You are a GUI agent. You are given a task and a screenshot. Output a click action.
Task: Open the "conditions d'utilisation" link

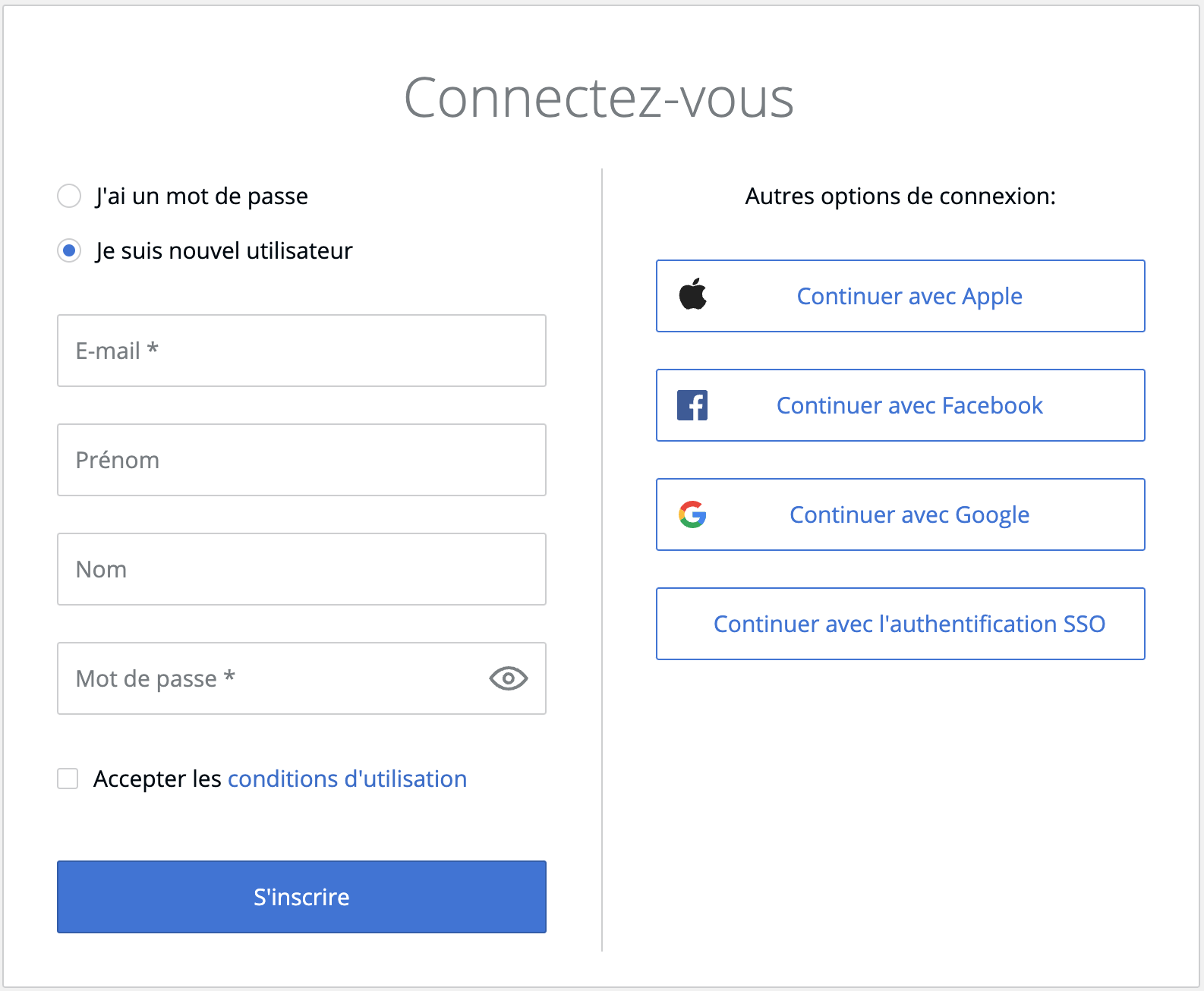(347, 779)
